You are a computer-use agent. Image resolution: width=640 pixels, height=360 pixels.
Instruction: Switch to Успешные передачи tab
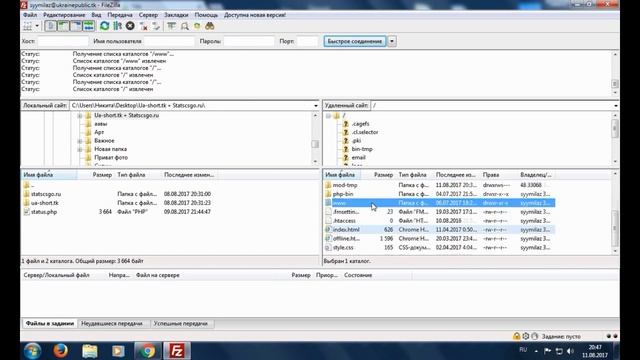pyautogui.click(x=181, y=323)
